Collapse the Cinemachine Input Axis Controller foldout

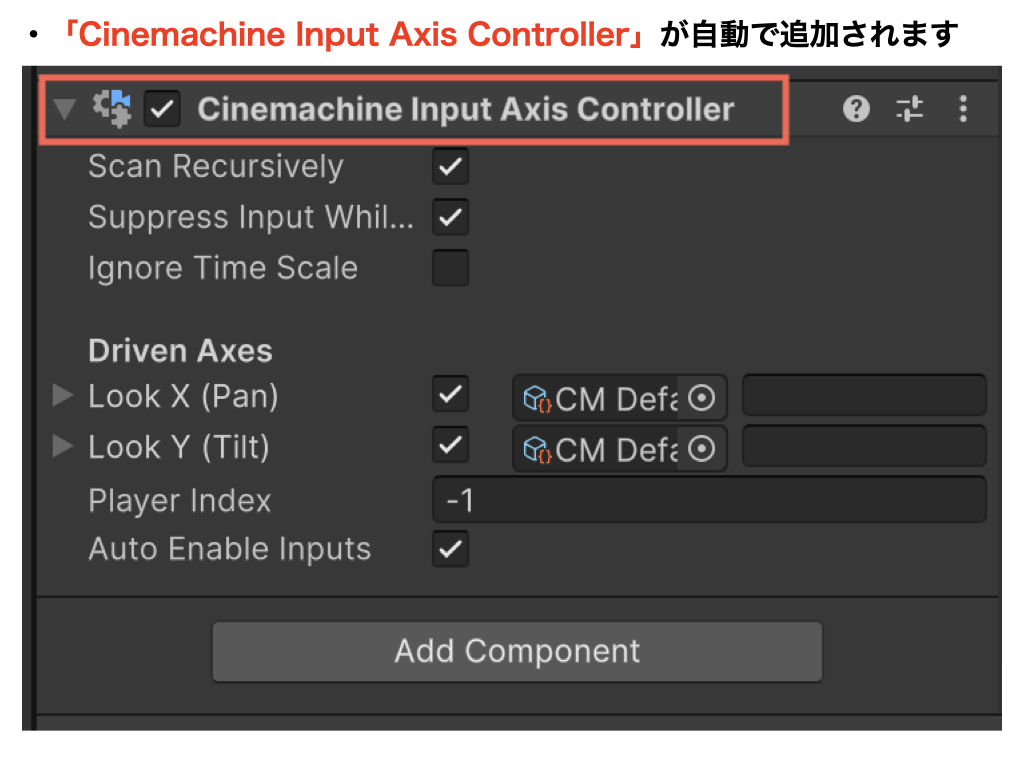65,109
